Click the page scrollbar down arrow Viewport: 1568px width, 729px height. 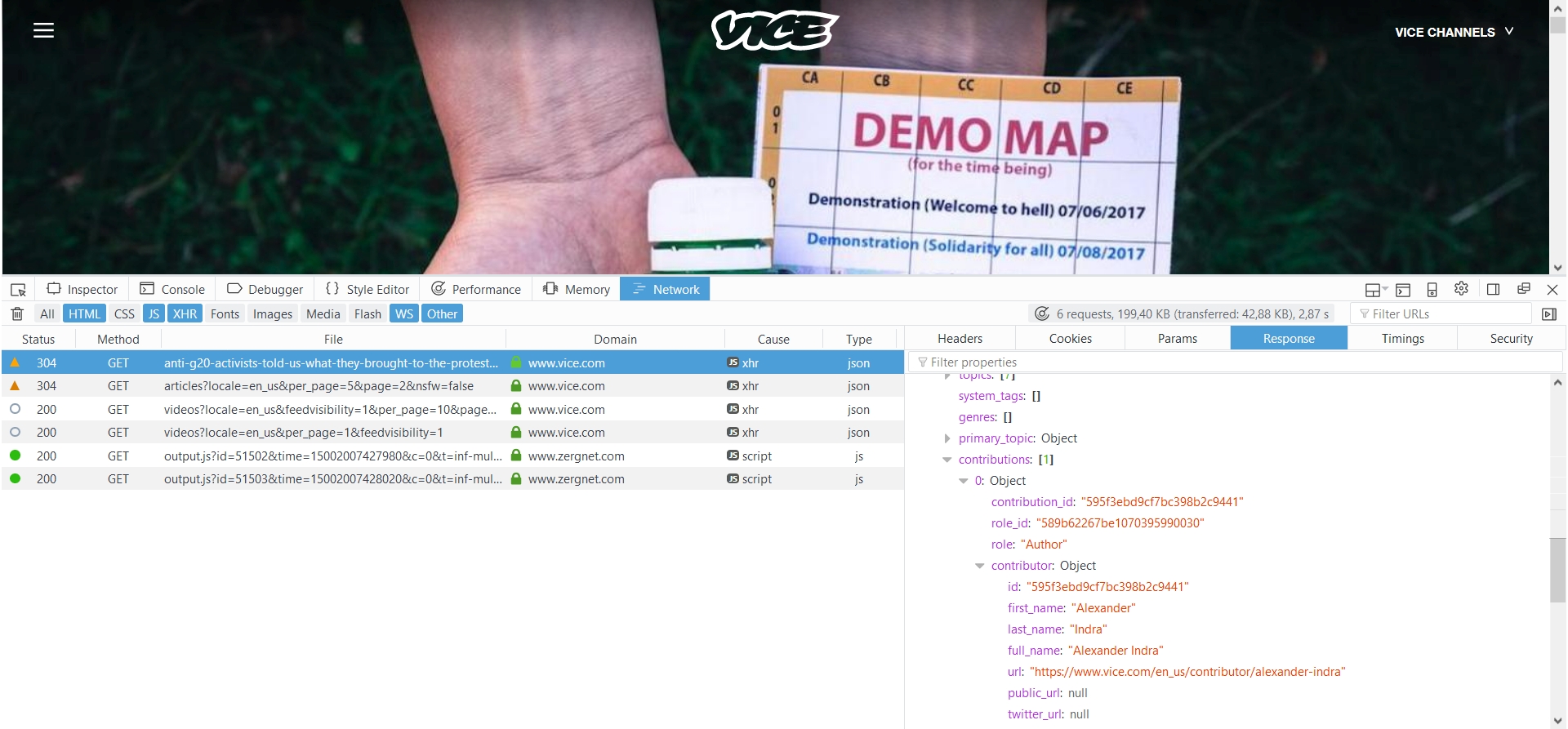pyautogui.click(x=1557, y=267)
